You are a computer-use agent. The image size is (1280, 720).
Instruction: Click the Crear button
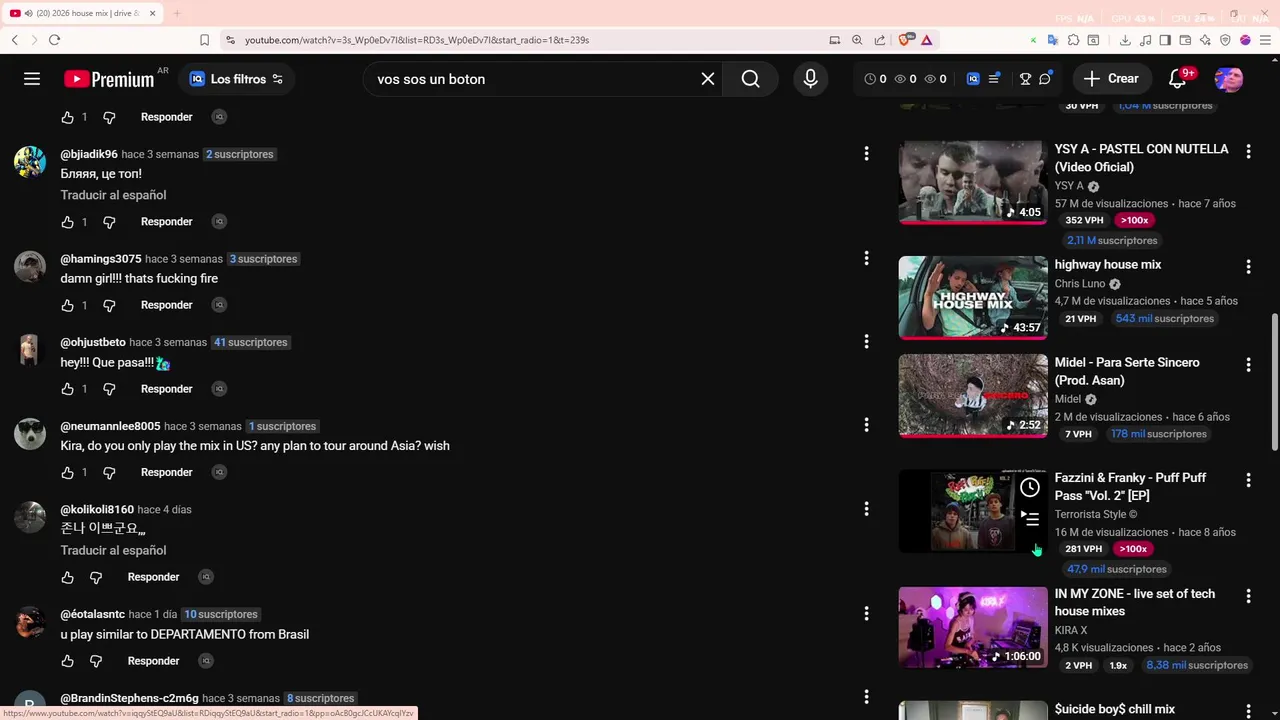[x=1111, y=79]
